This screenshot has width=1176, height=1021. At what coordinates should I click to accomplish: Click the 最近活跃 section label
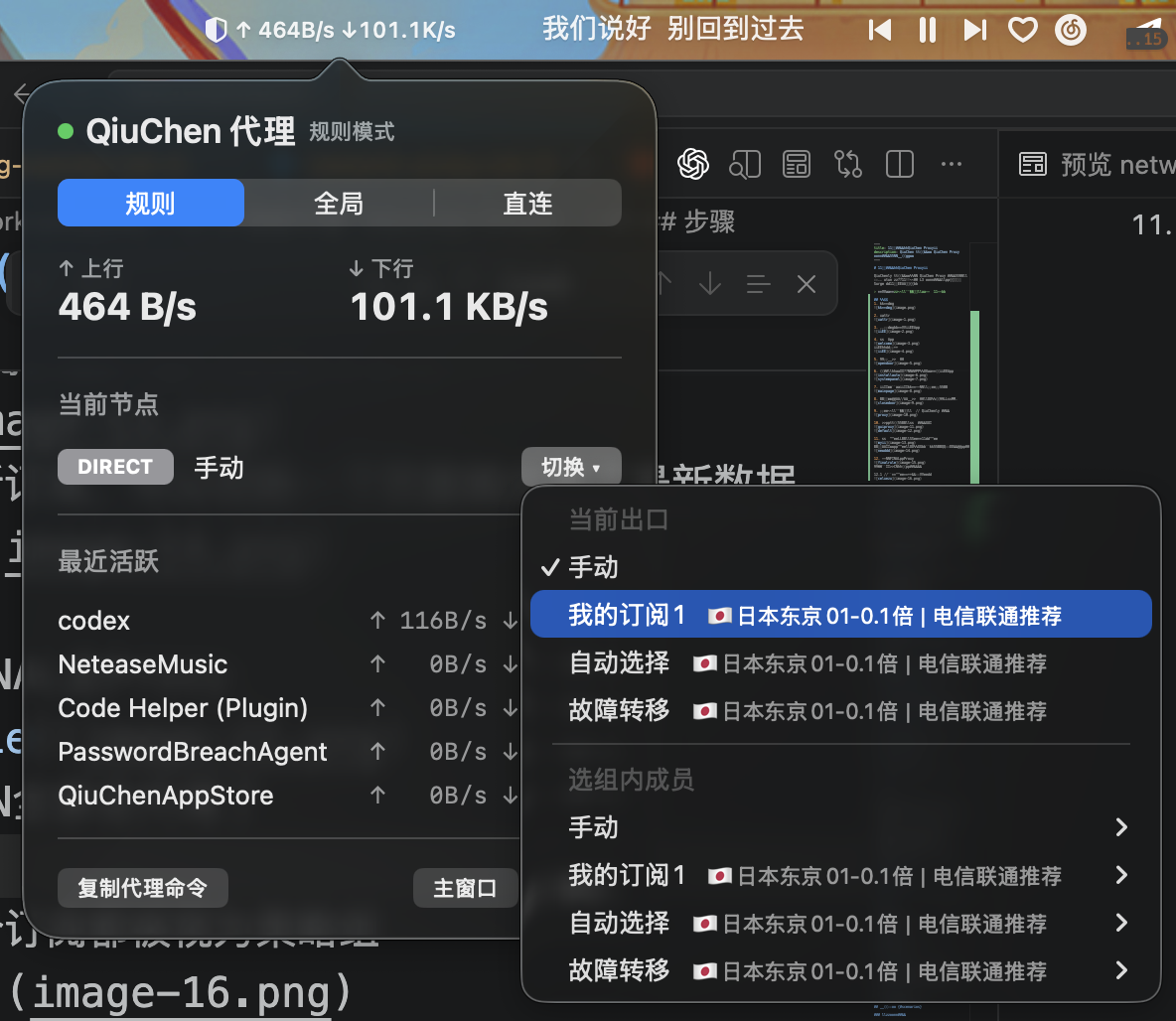pos(108,561)
